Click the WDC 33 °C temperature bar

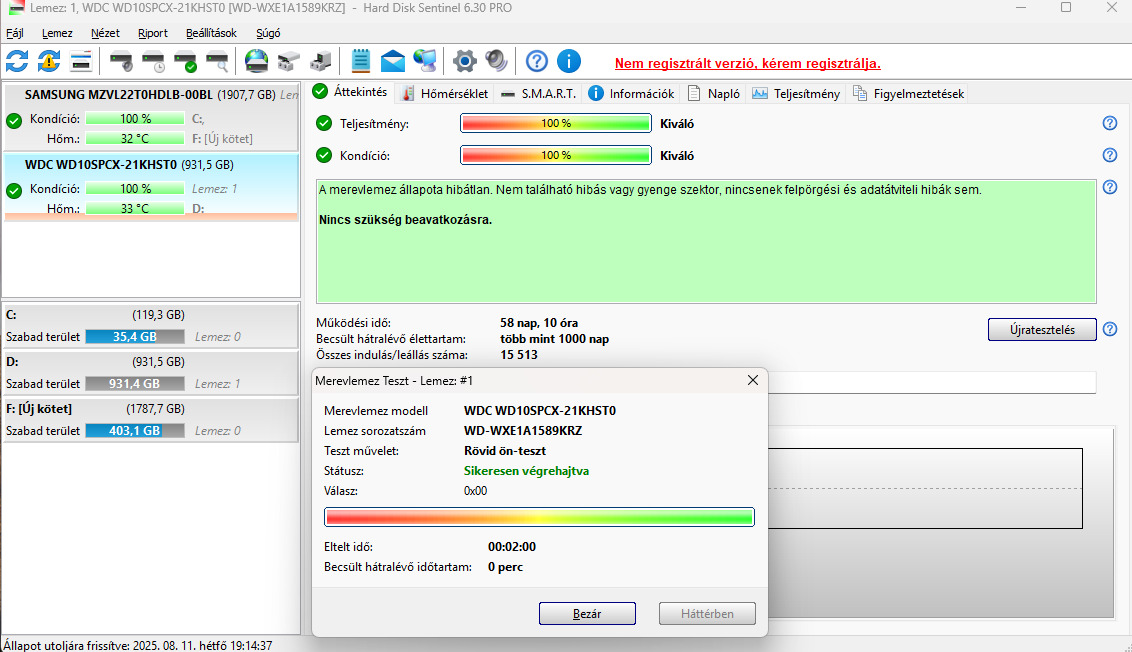coord(135,209)
